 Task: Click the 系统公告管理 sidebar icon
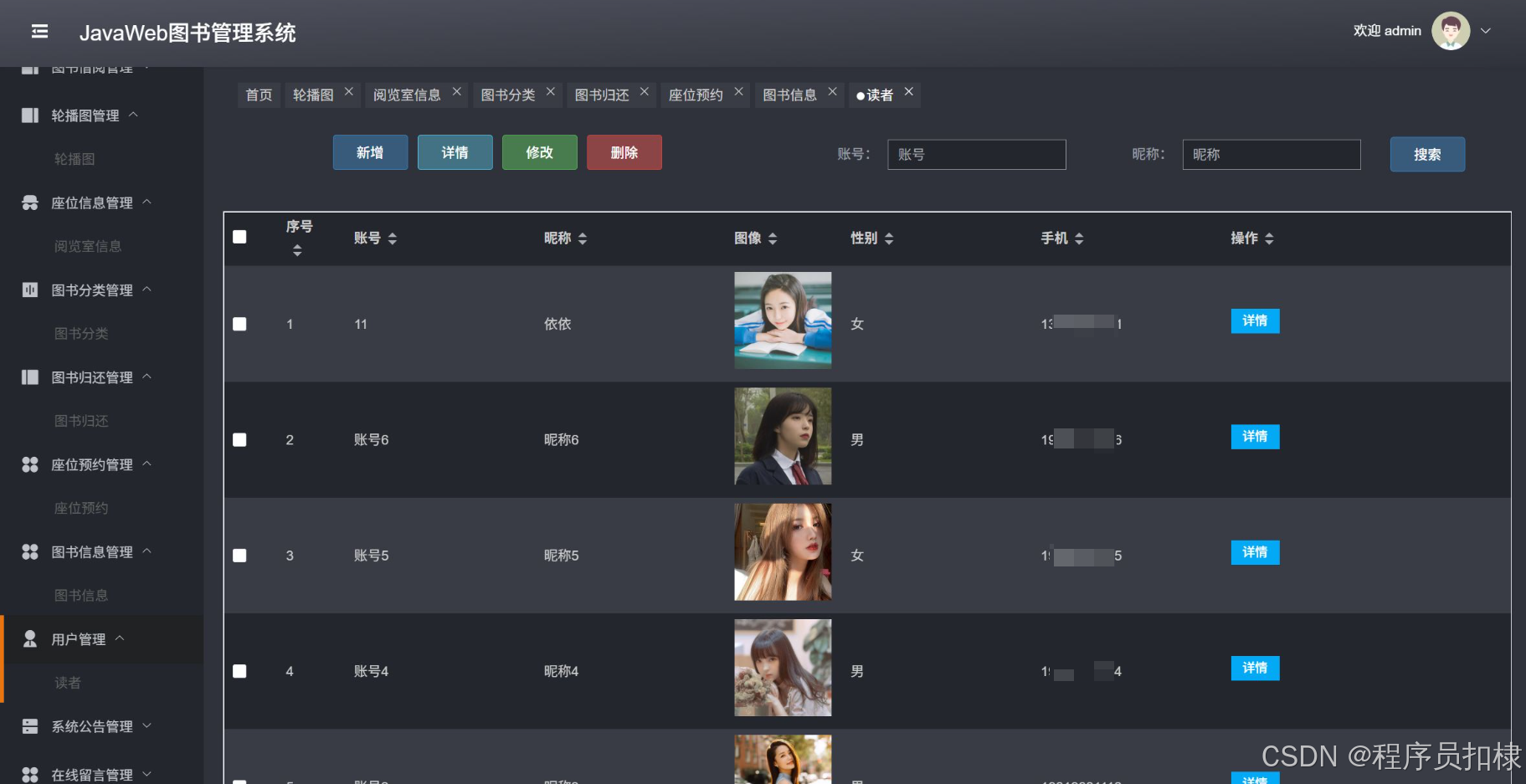click(x=30, y=726)
